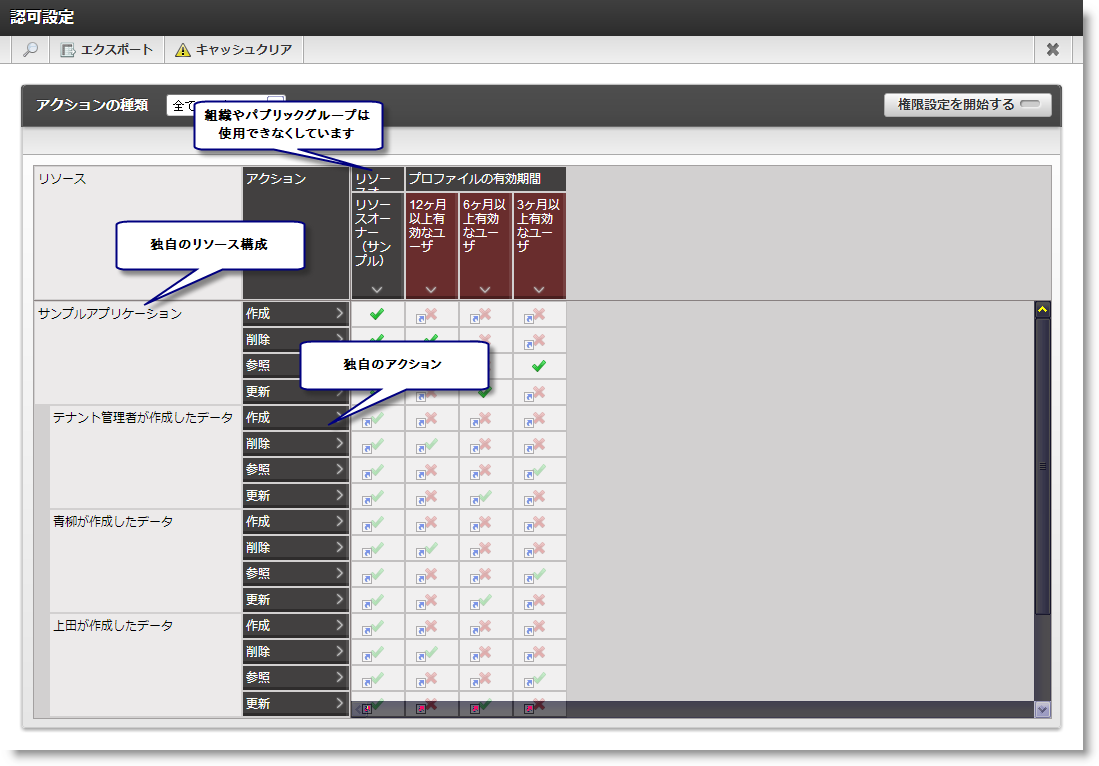Expand the リソースオーナー(サンプル) column chevron

click(377, 289)
